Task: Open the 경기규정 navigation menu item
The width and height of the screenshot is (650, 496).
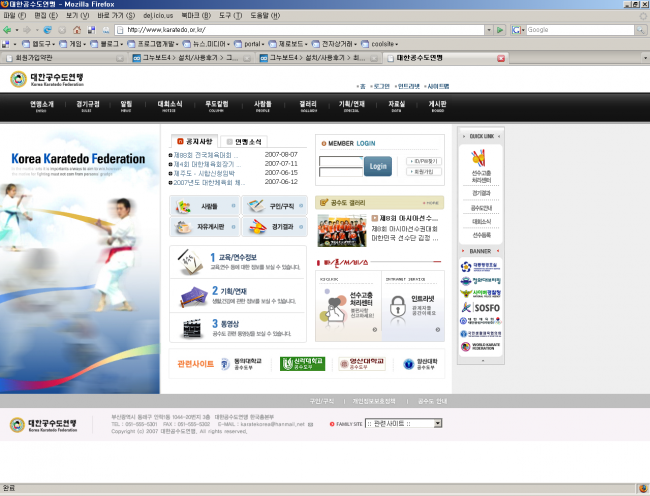Action: [87, 106]
